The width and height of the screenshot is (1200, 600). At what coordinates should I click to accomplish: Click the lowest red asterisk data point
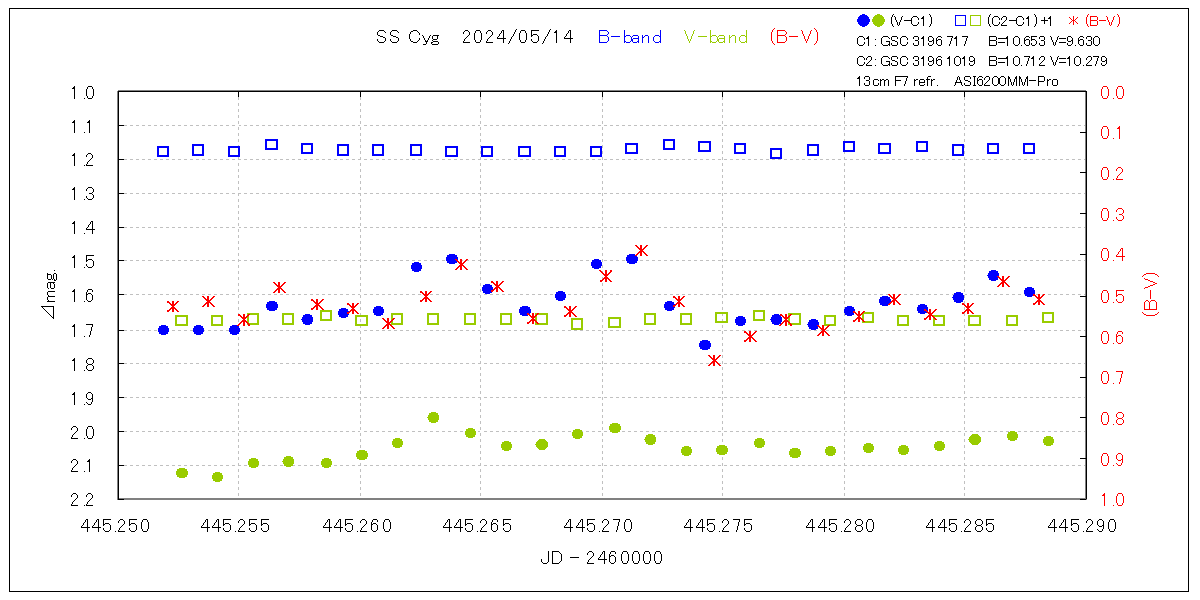coord(714,360)
